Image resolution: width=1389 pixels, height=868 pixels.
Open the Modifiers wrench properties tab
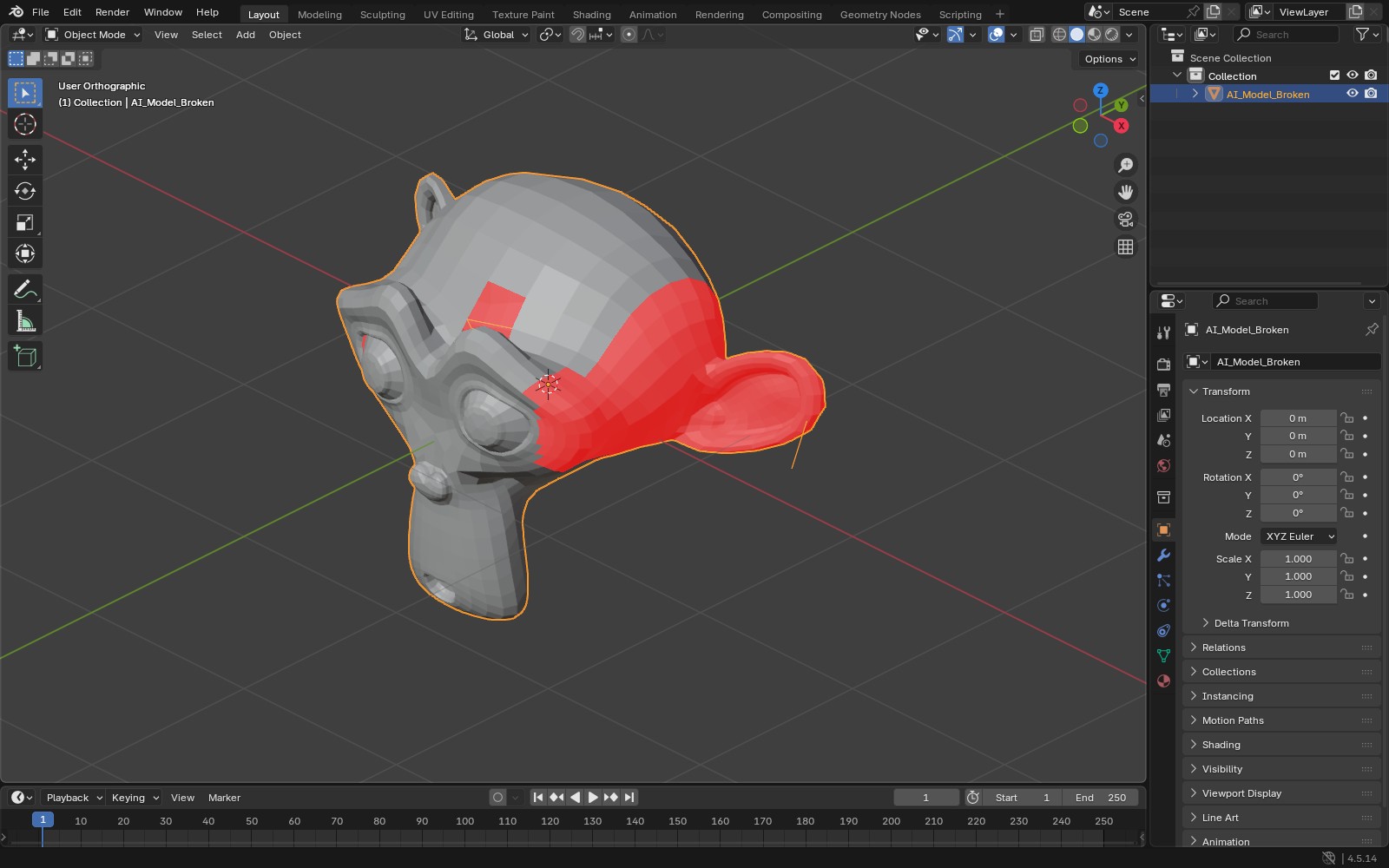(x=1163, y=556)
